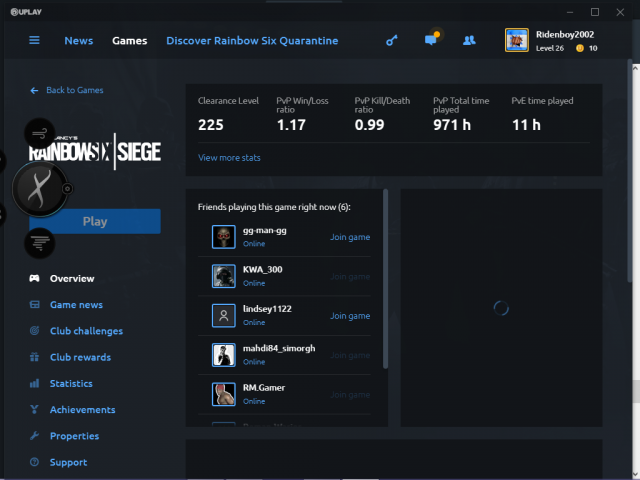Click the Rainbow Six Siege logo
Viewport: 640px width, 480px height.
coord(95,151)
